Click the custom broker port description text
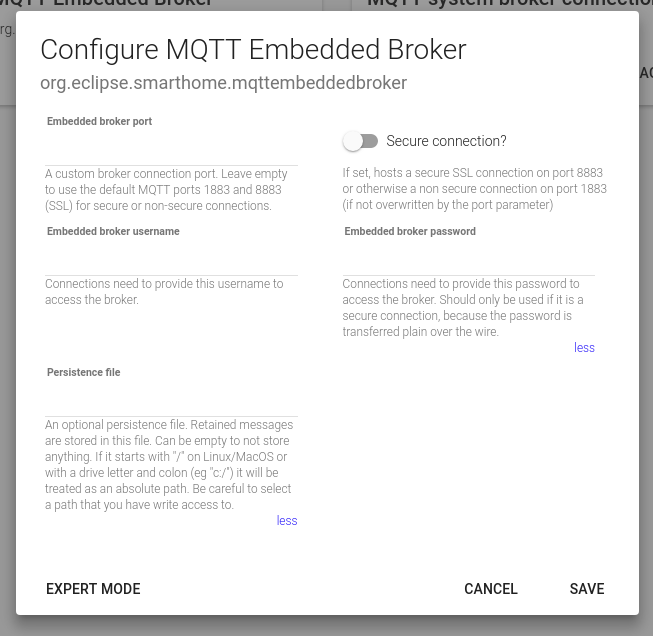The image size is (653, 636). (166, 190)
